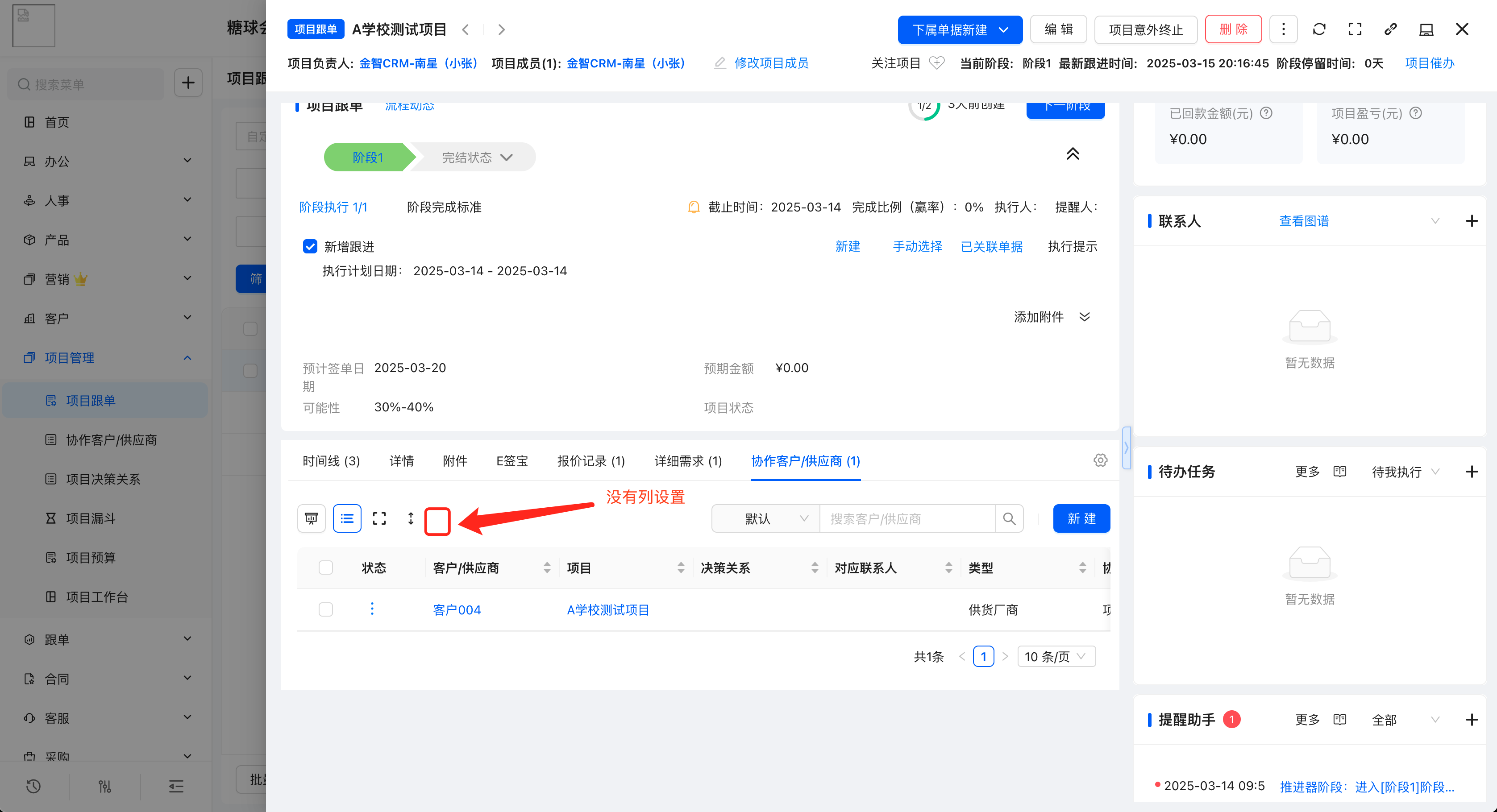The width and height of the screenshot is (1497, 812).
Task: Click the 项目意外终止 button
Action: click(x=1145, y=29)
